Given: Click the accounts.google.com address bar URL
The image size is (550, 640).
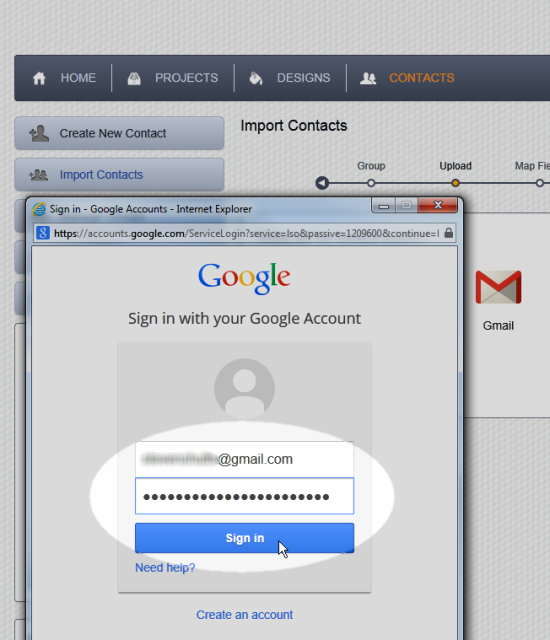Looking at the screenshot, I should coord(246,233).
